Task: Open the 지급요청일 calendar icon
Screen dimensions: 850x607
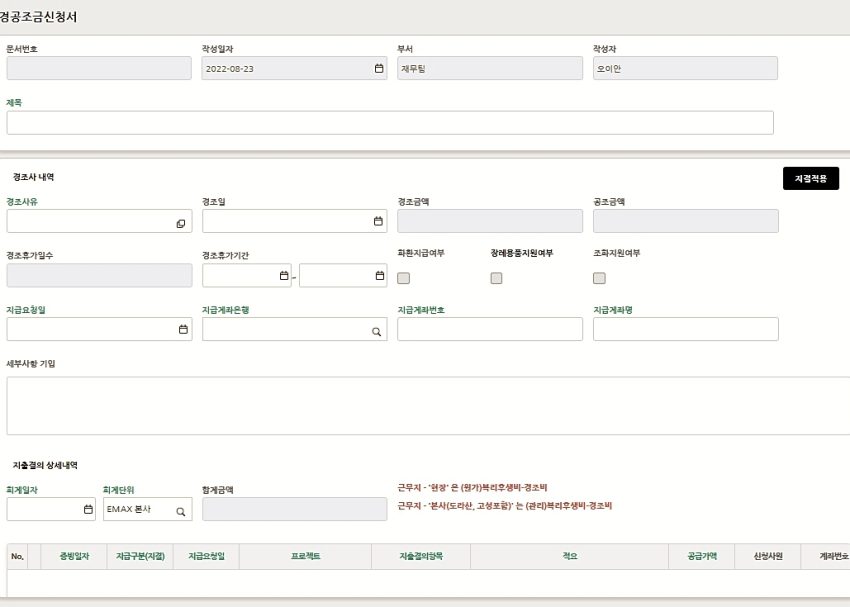Action: (x=183, y=329)
